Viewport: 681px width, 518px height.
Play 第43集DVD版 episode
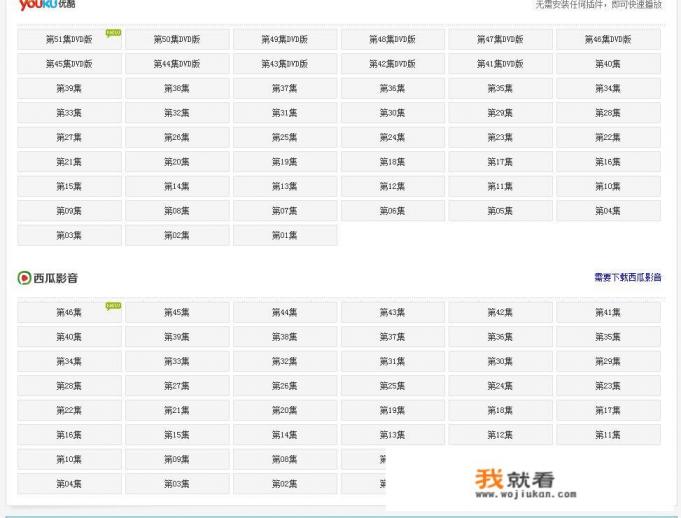pyautogui.click(x=285, y=64)
